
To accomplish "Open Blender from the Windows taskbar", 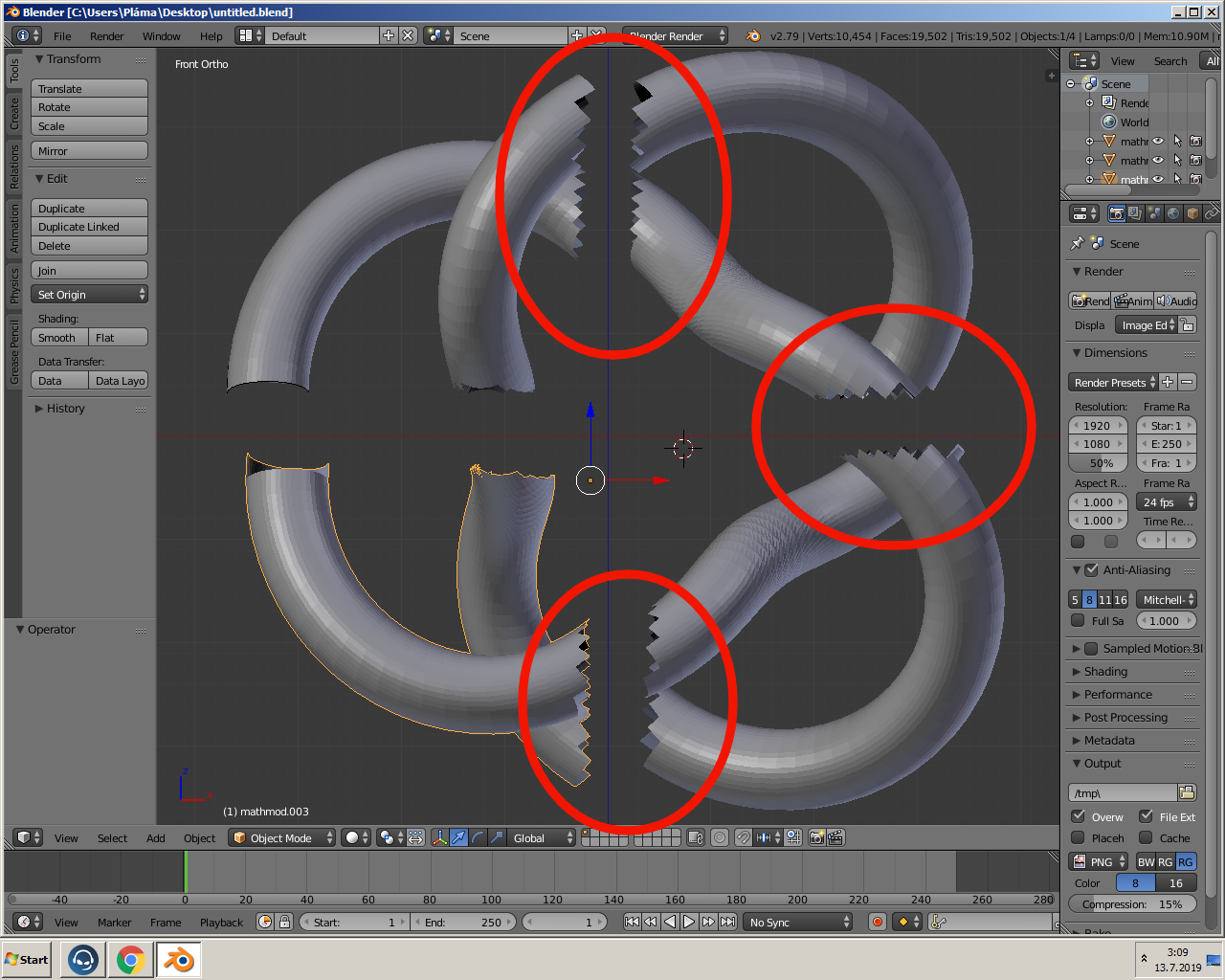I will pos(178,959).
